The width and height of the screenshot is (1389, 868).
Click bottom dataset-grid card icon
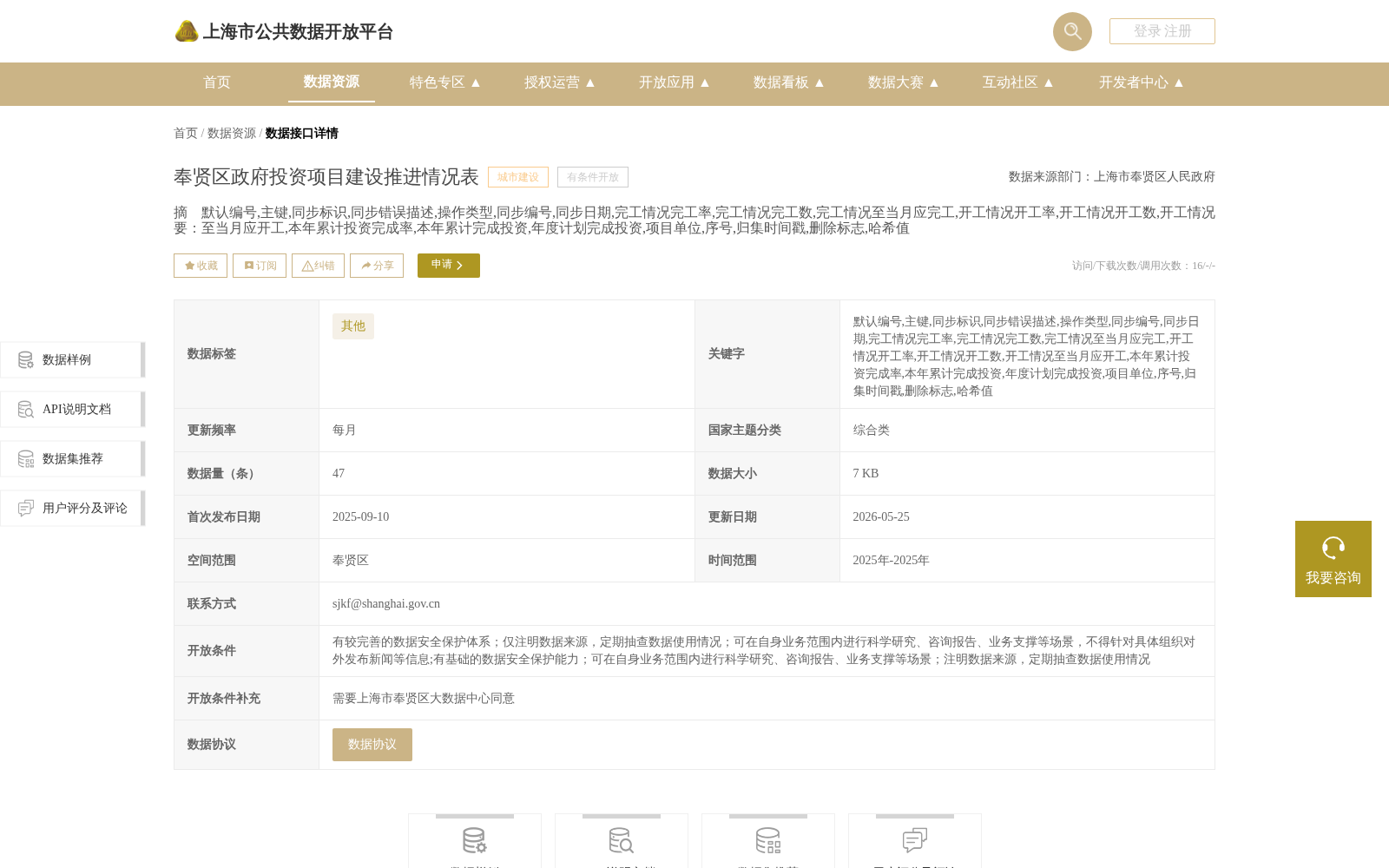tap(768, 840)
